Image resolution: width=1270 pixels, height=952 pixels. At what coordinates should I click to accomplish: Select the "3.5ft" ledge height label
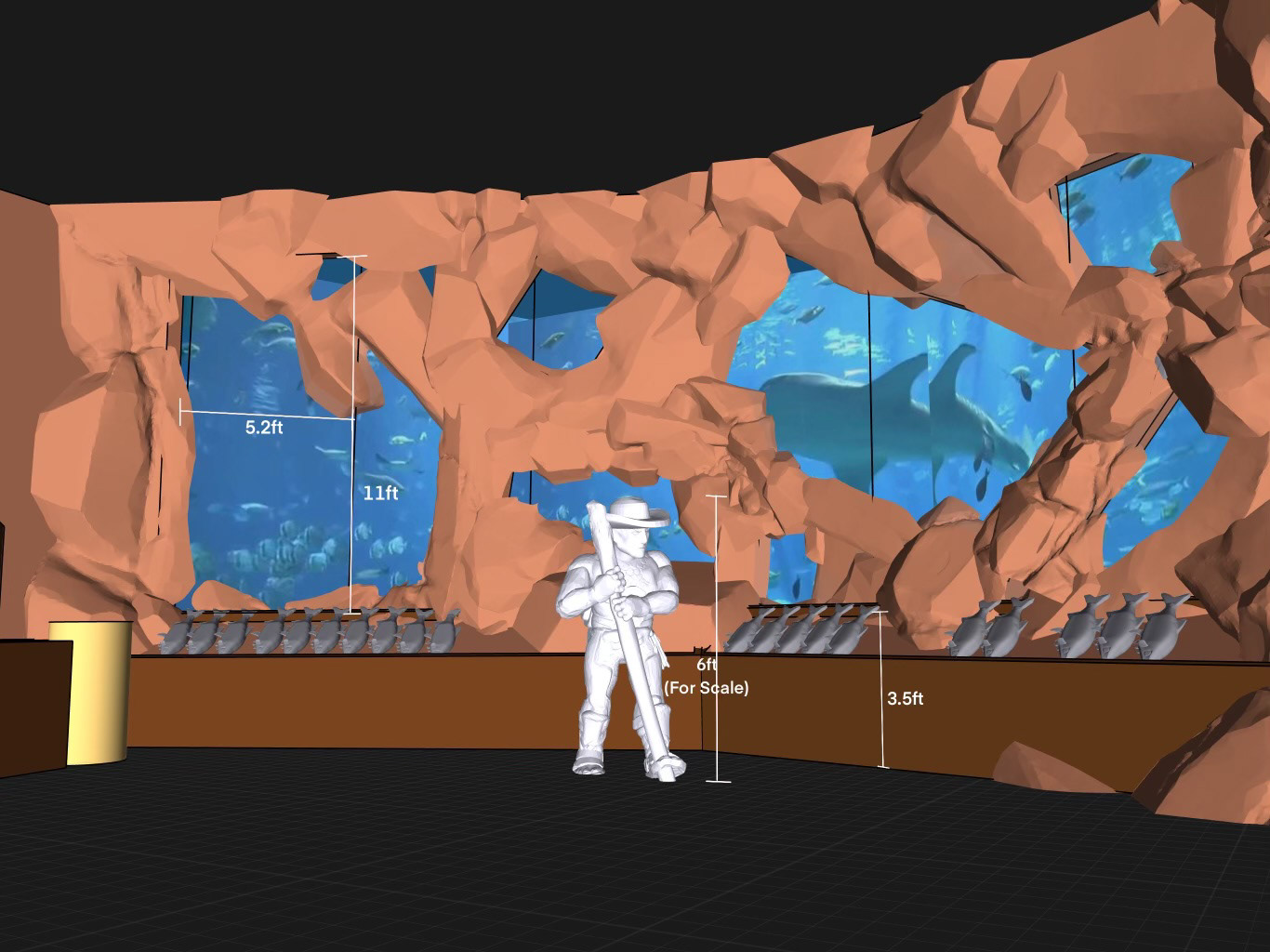click(x=906, y=699)
